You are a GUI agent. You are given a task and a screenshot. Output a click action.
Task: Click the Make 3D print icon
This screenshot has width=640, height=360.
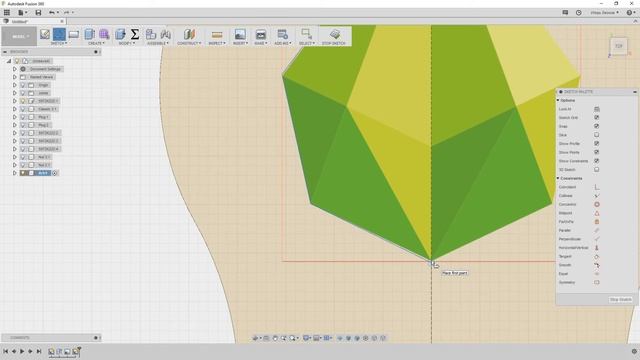(260, 34)
